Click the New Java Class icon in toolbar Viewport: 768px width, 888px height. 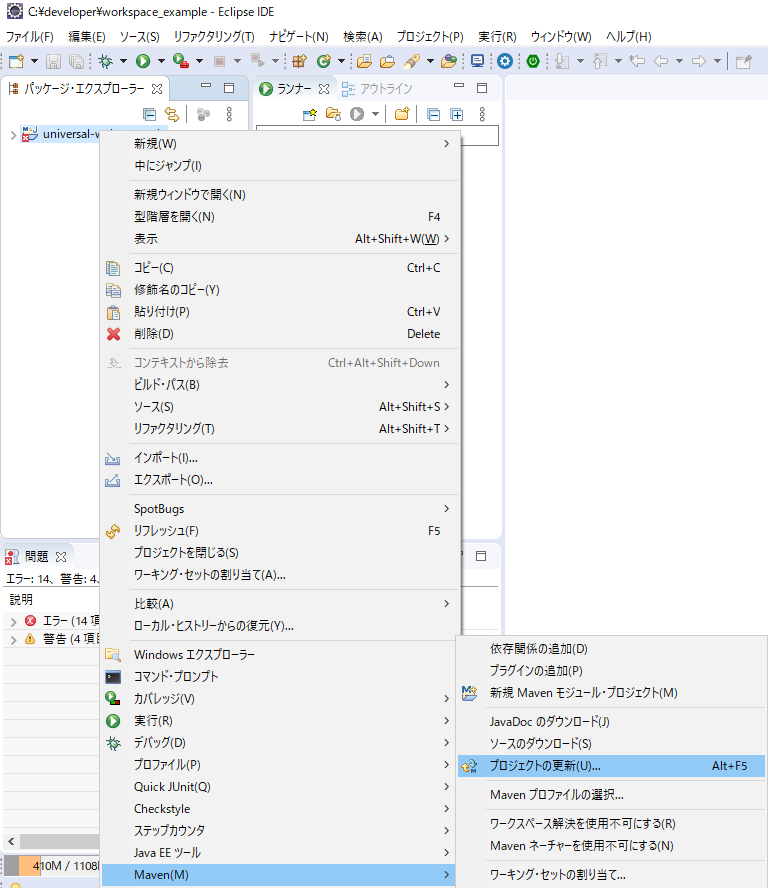pyautogui.click(x=323, y=61)
